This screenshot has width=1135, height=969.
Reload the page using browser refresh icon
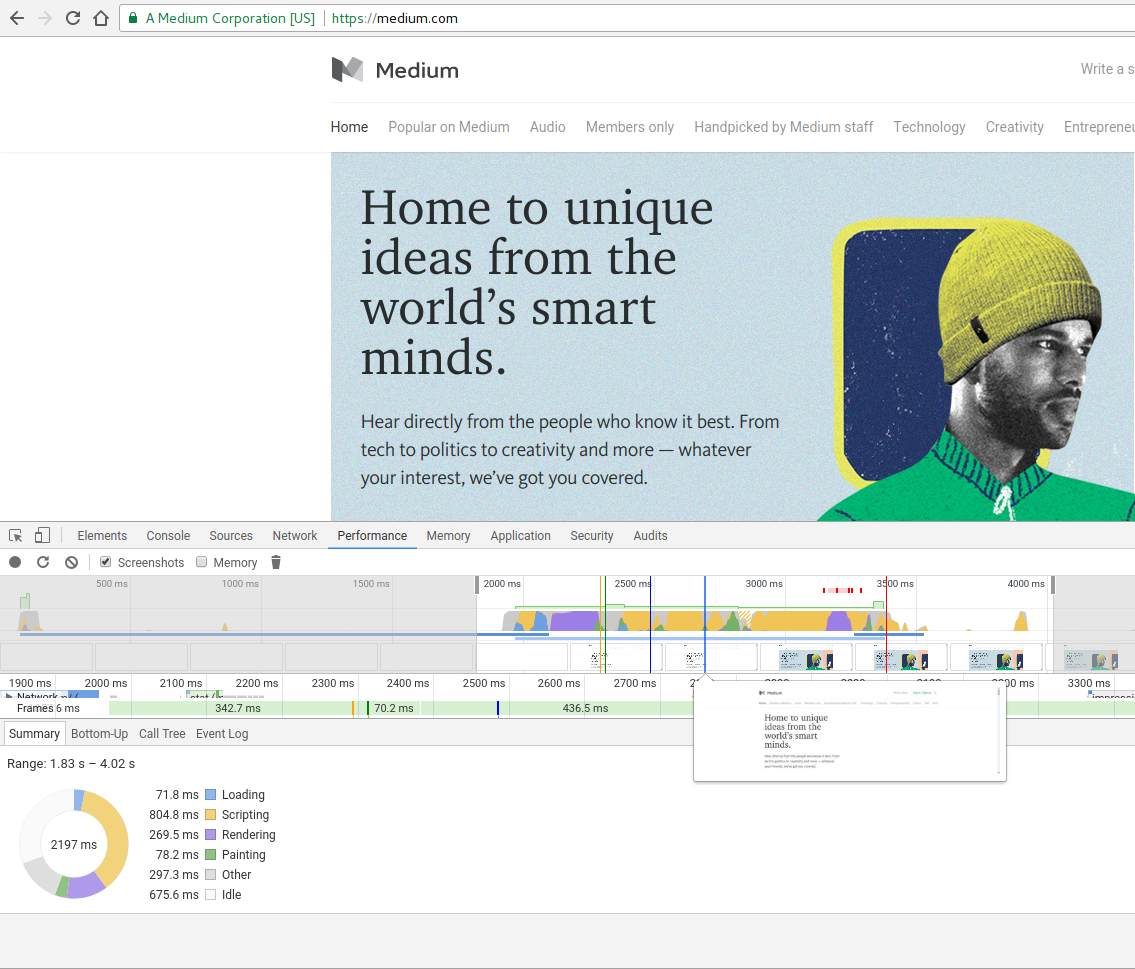tap(73, 18)
